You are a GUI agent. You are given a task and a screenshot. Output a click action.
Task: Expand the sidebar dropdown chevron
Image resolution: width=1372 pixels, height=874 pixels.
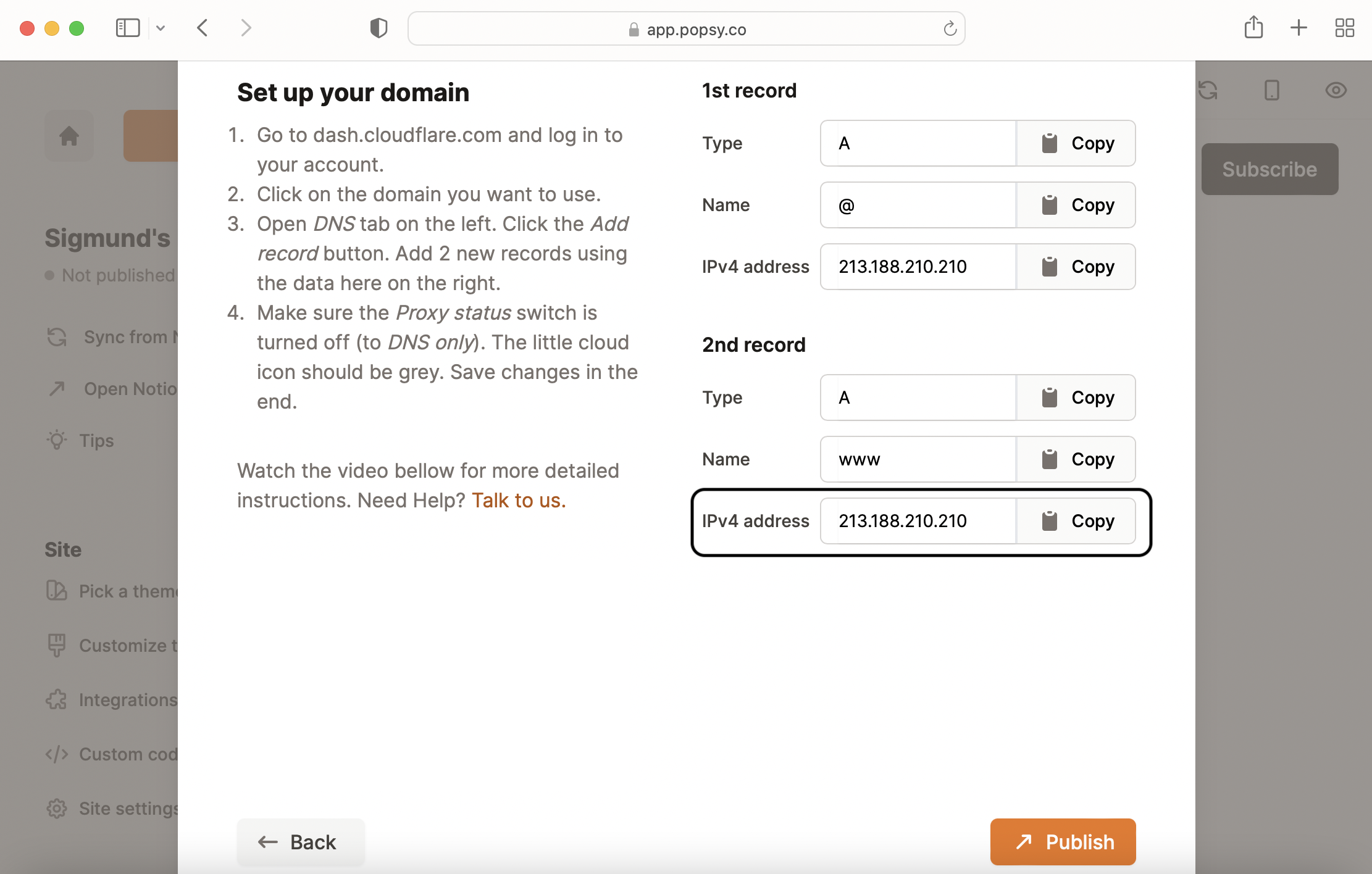(x=161, y=28)
